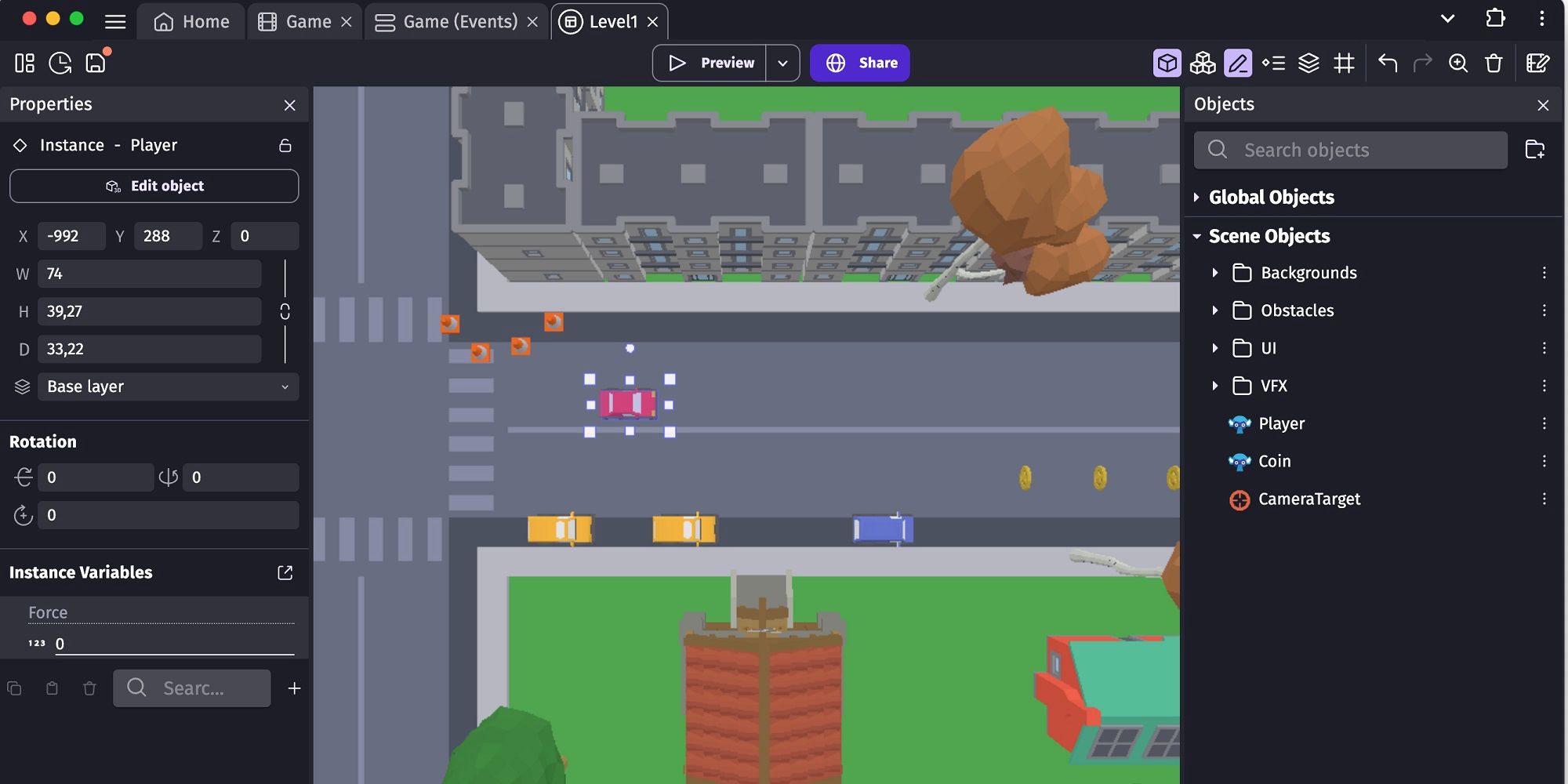Screen dimensions: 1568x784
Task: Open the Coin object options menu
Action: point(1544,461)
